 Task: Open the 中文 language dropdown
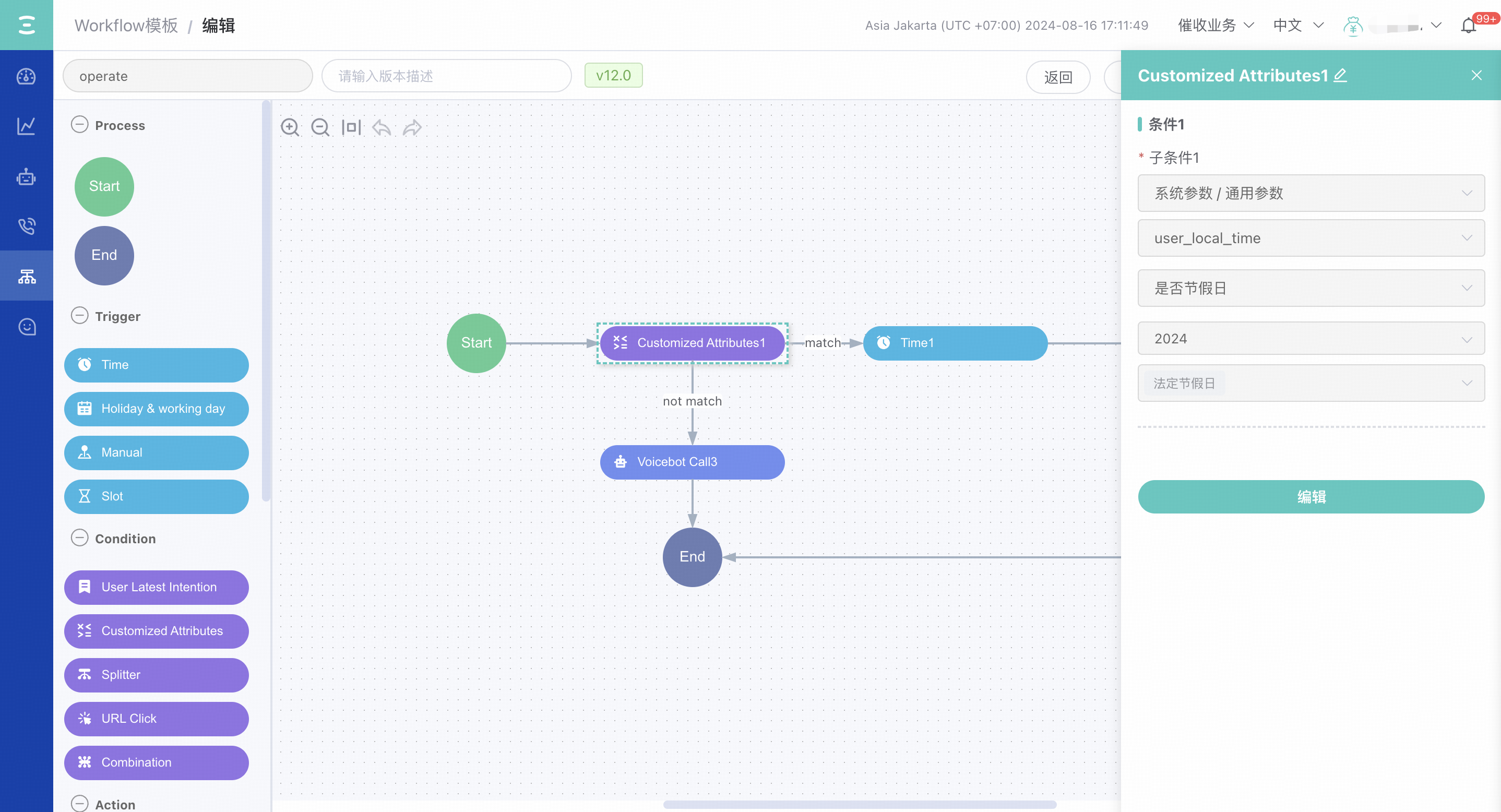1298,26
